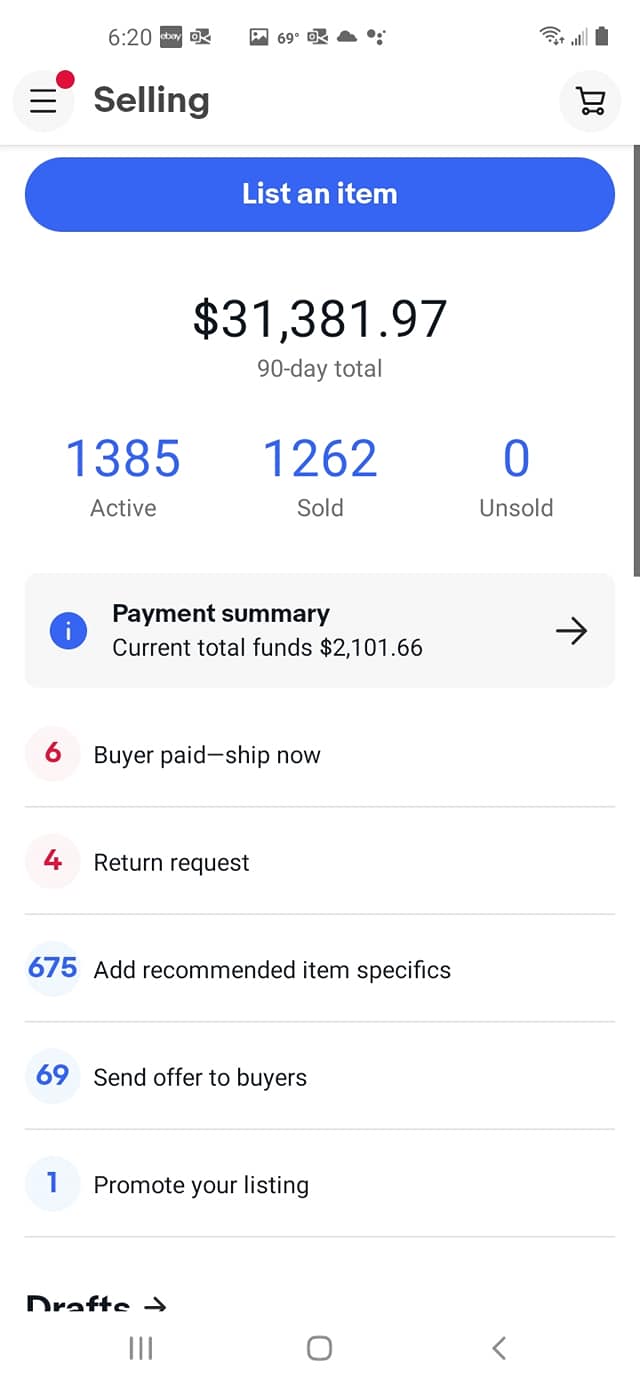Tap the Android home button
The image size is (640, 1386).
[x=319, y=1348]
